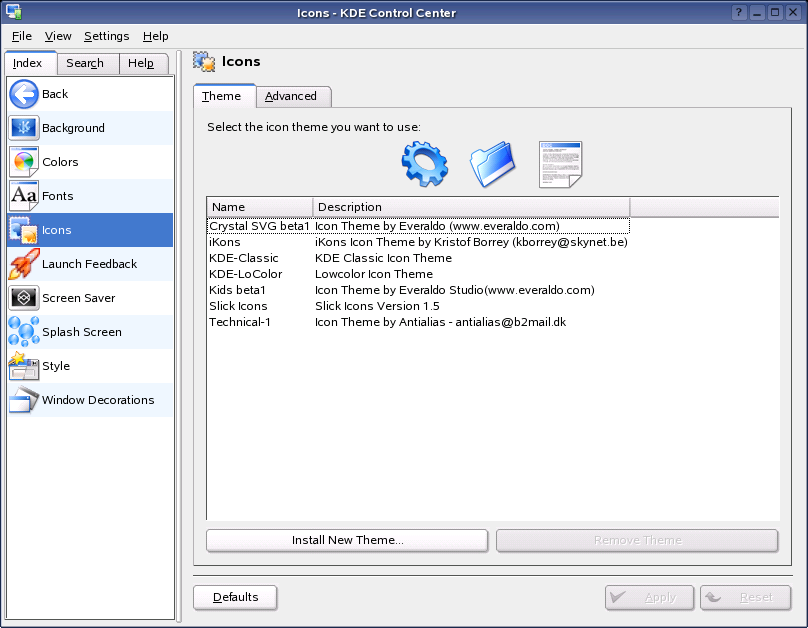Open the File menu
Screen dimensions: 808x628
coord(22,36)
